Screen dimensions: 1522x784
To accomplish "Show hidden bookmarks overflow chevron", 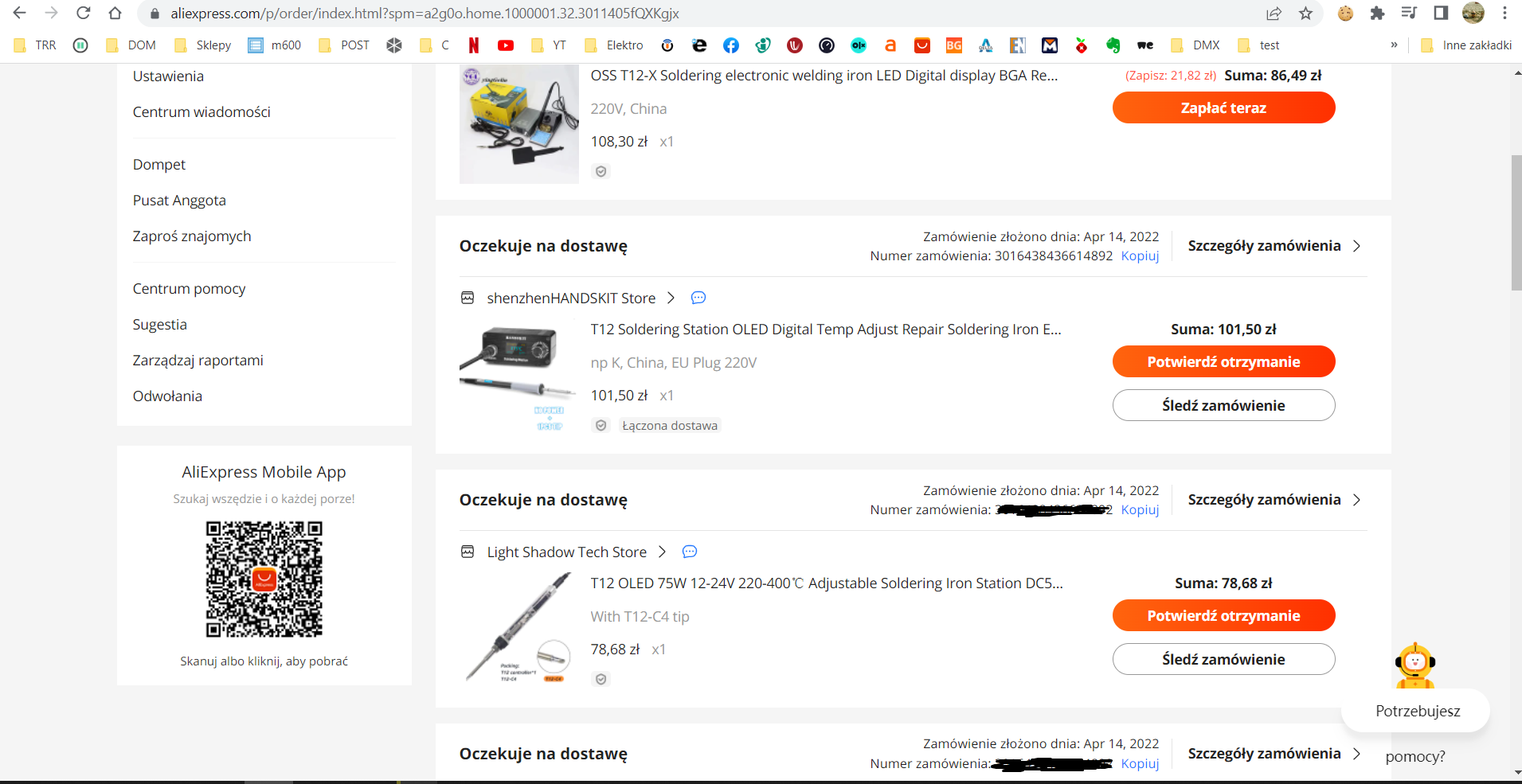I will [x=1394, y=45].
